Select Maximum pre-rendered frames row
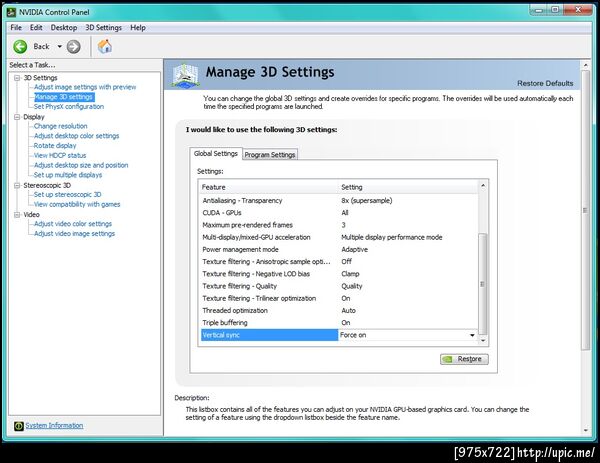Image resolution: width=600 pixels, height=463 pixels. (339, 225)
